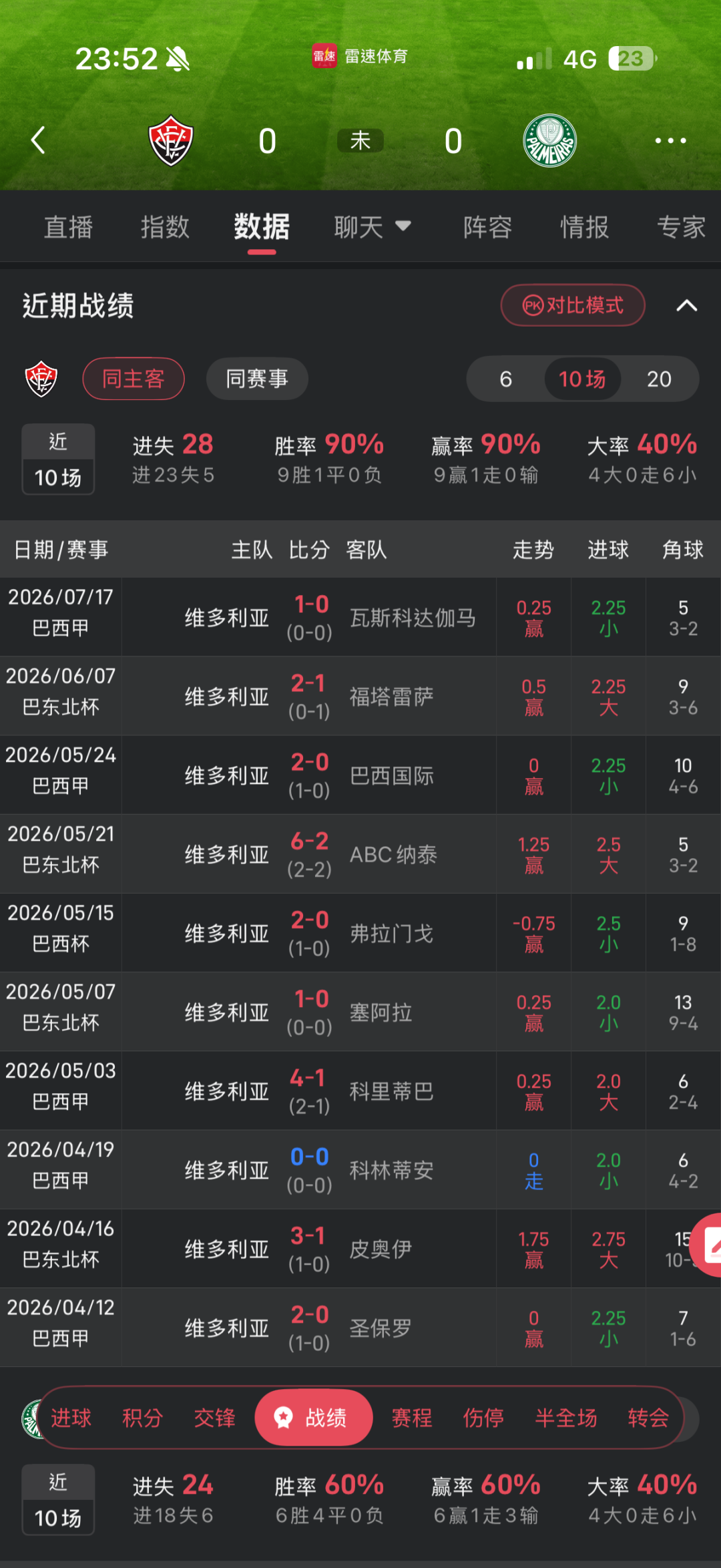Open the 2026/05/21 ABC纳泰 match row
Viewport: 721px width, 1568px height.
point(360,854)
